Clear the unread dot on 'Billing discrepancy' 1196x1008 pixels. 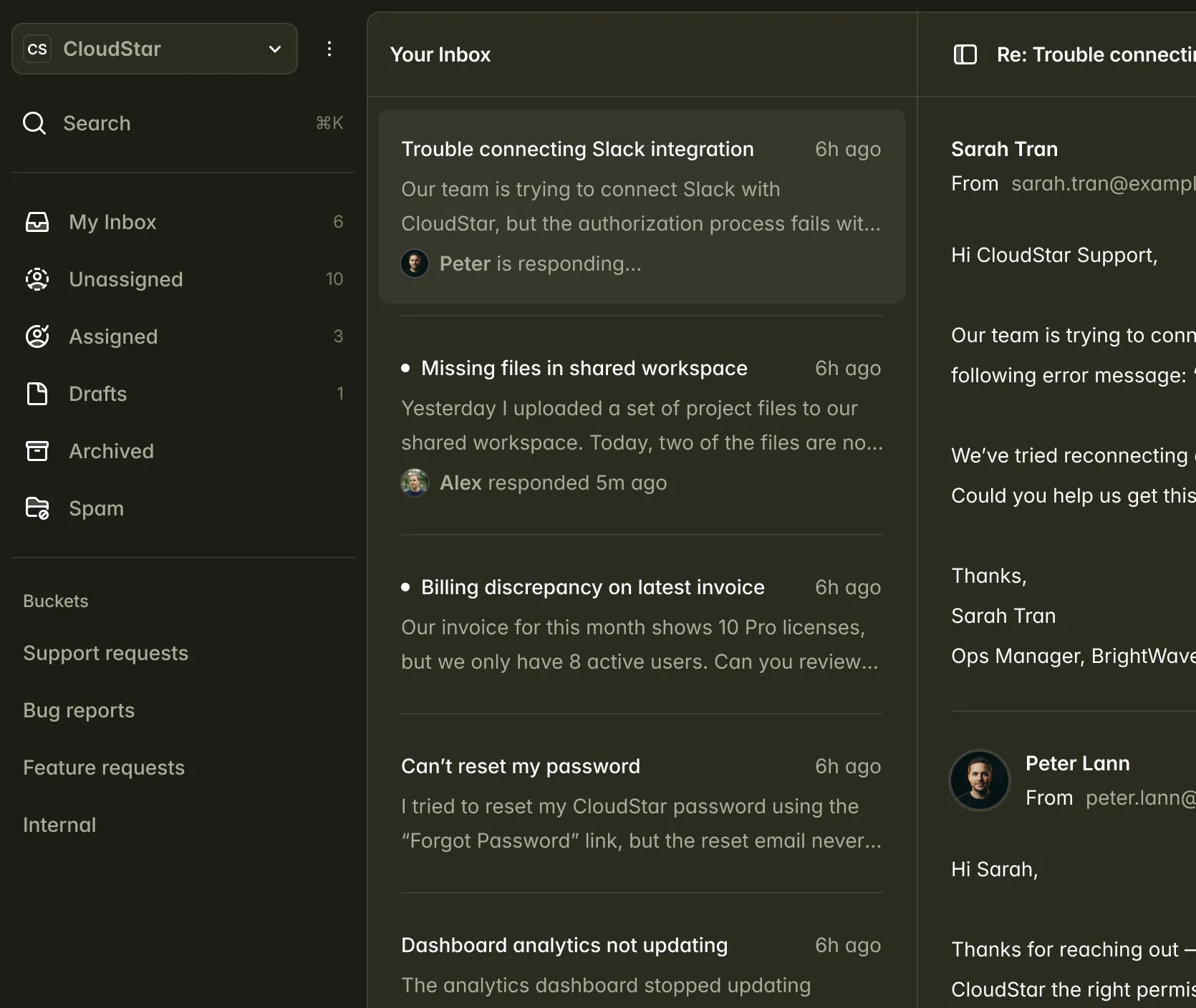[x=405, y=587]
